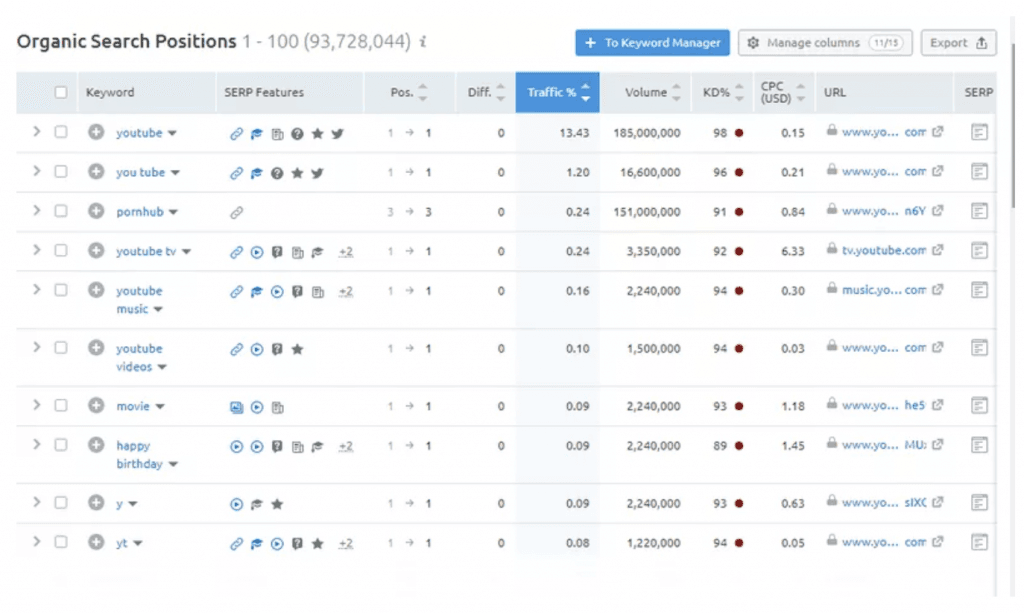Check the youtube row checkbox
Image resolution: width=1024 pixels, height=613 pixels.
click(x=61, y=132)
